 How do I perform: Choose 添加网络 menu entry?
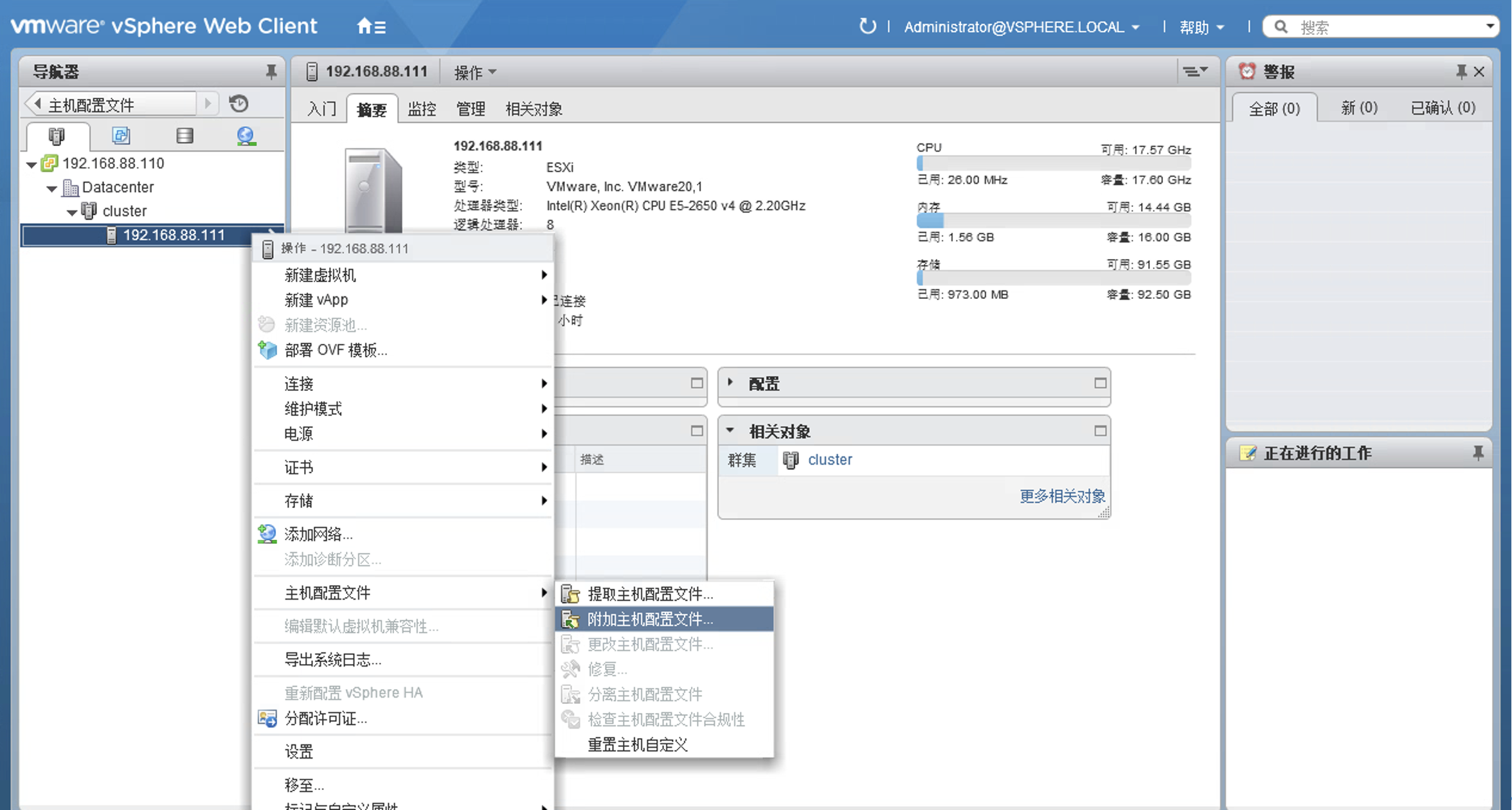[404, 534]
